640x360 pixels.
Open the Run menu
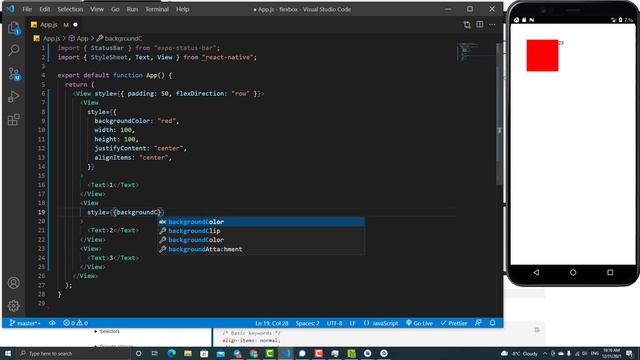[x=132, y=9]
